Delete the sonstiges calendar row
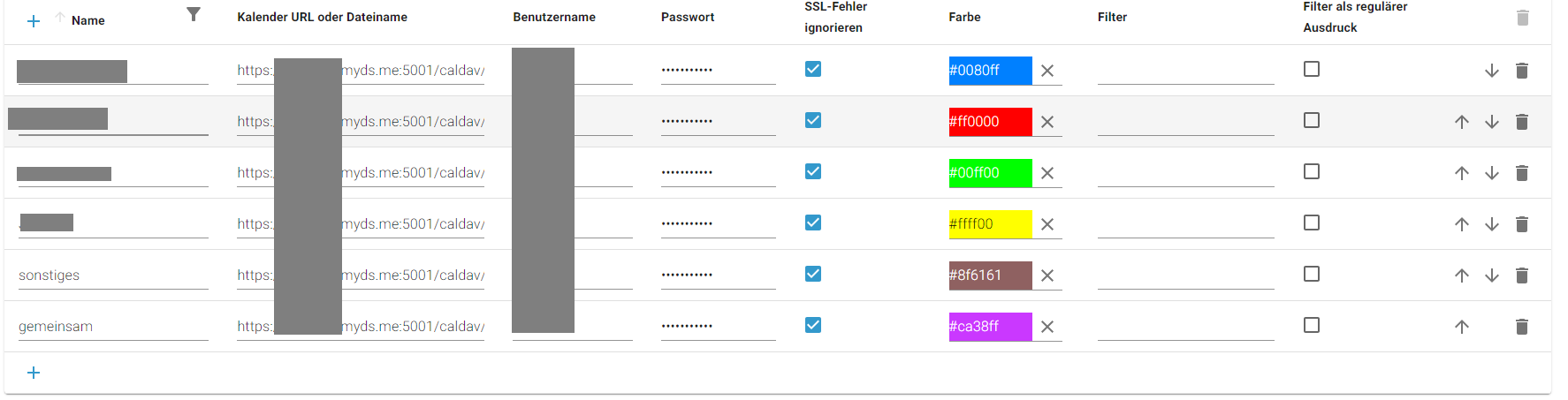The height and width of the screenshot is (400, 1568). [x=1522, y=275]
